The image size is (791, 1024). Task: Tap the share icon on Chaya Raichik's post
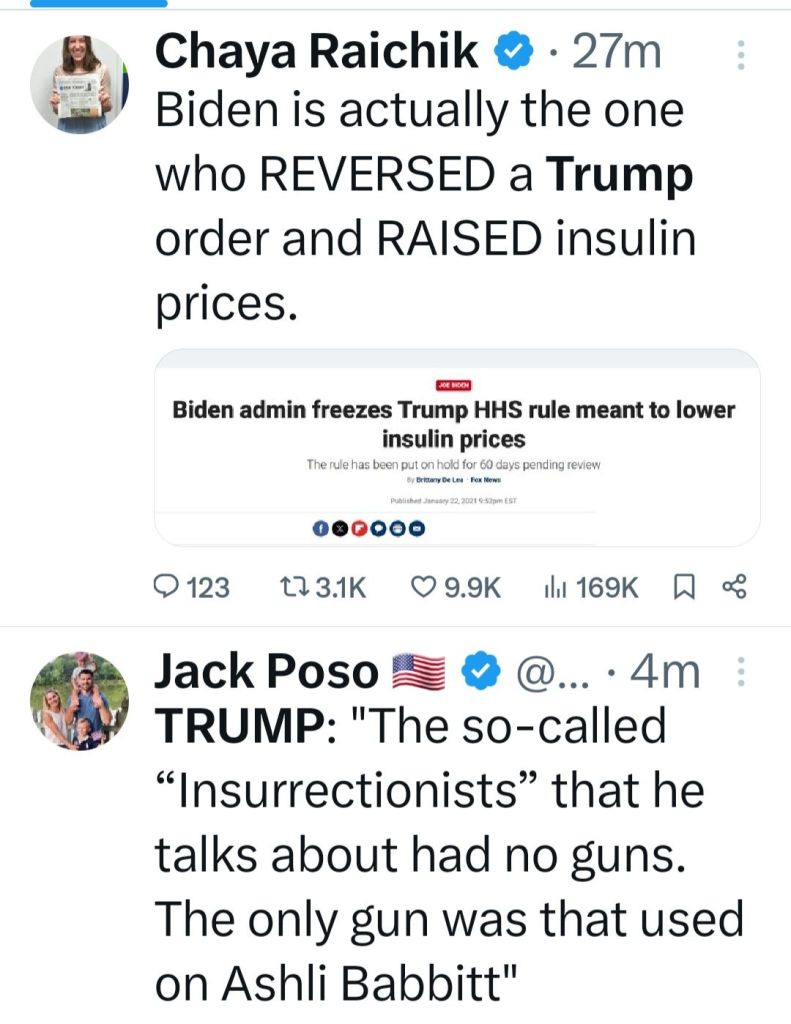[735, 586]
